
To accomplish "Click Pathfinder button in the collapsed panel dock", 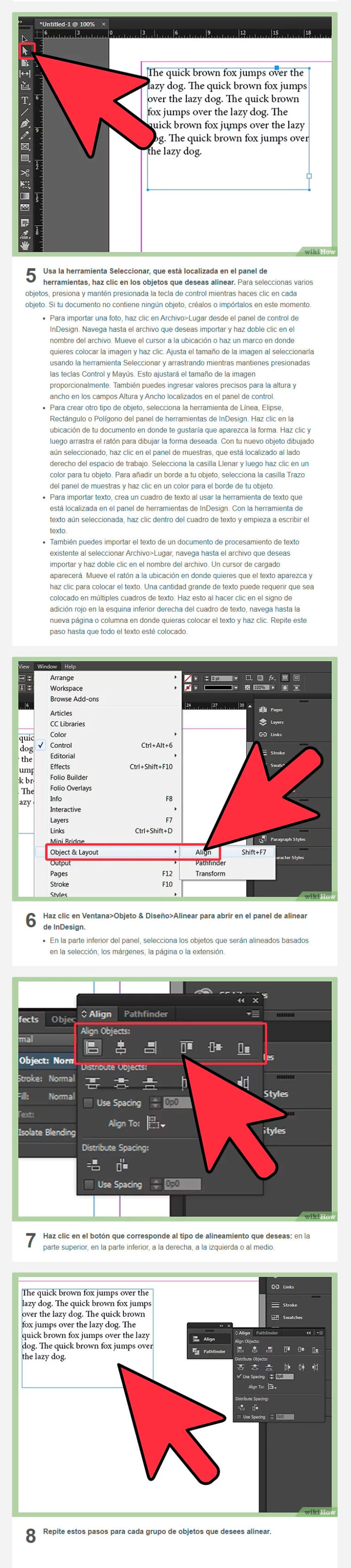I will point(209,1352).
